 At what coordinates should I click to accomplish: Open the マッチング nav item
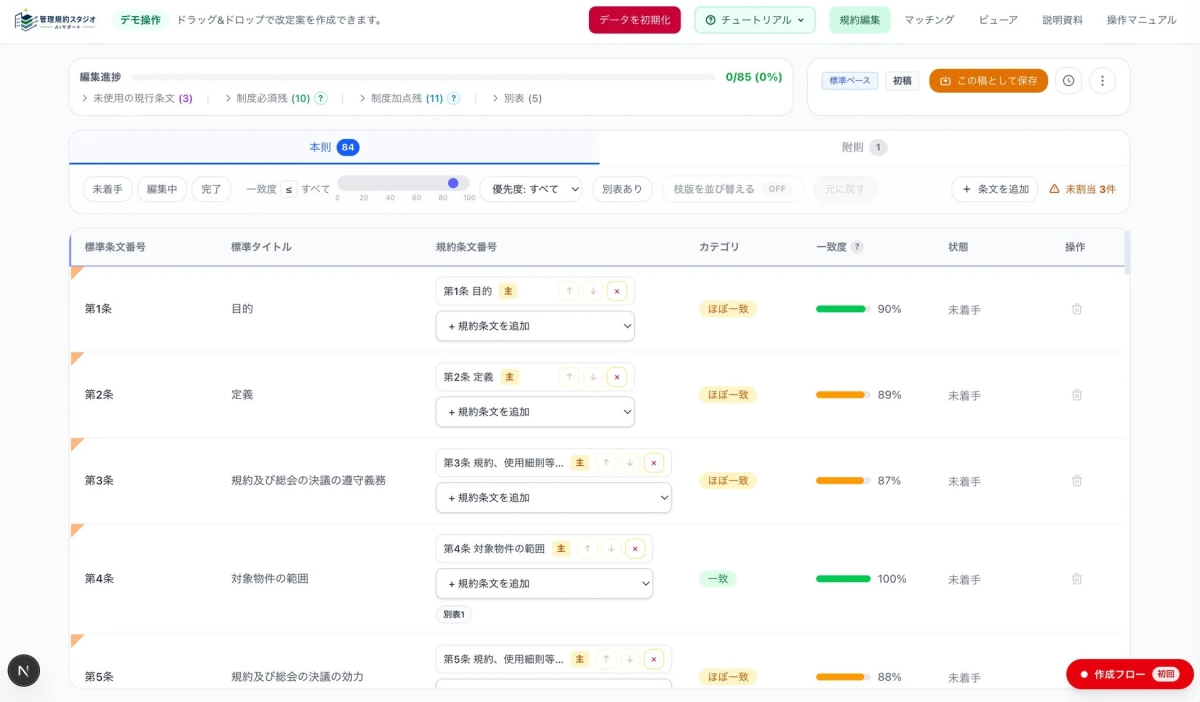pyautogui.click(x=929, y=20)
